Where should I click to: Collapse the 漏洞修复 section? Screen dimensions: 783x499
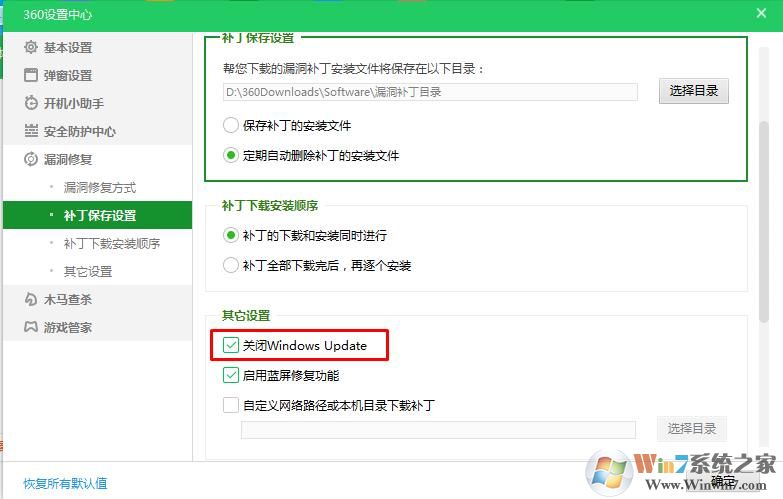(97, 159)
